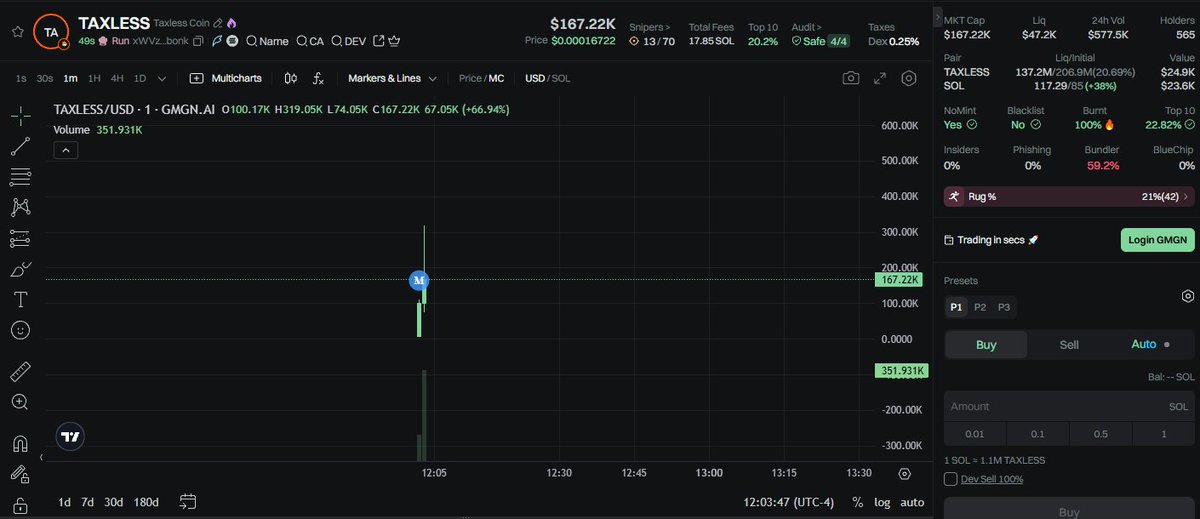Click the purple flame icon by Taxless Coin
1200x519 pixels.
pos(232,22)
